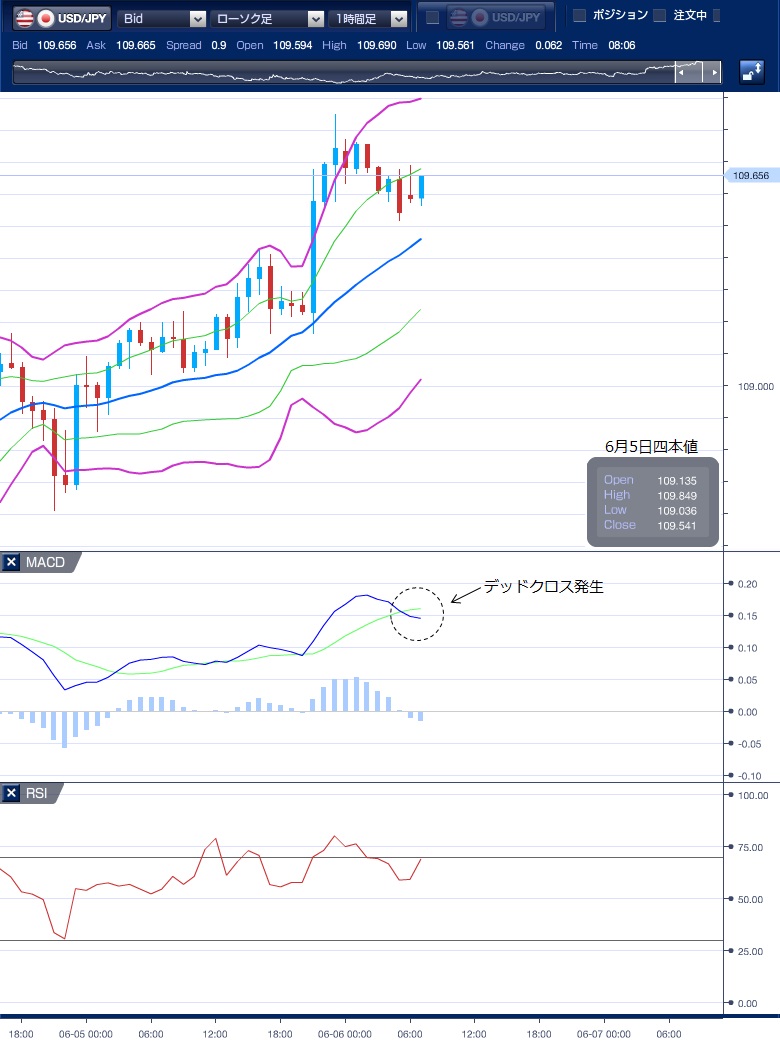Toggle the comparison pair checkbox
Screen dimensions: 780x1048
coord(432,18)
